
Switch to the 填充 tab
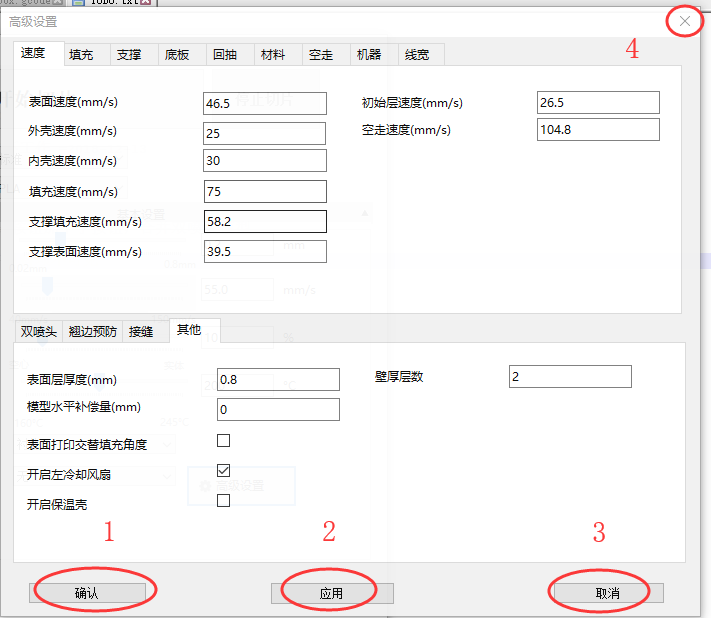coord(82,55)
